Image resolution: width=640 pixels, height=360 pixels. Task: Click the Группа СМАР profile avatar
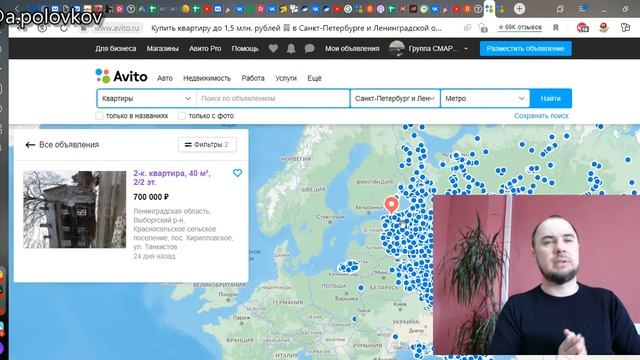396,48
